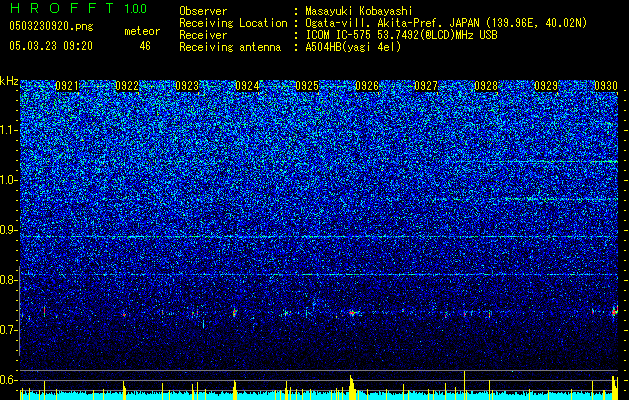Click the Receiving Location label
Viewport: 629px width, 400px height.
[233, 23]
